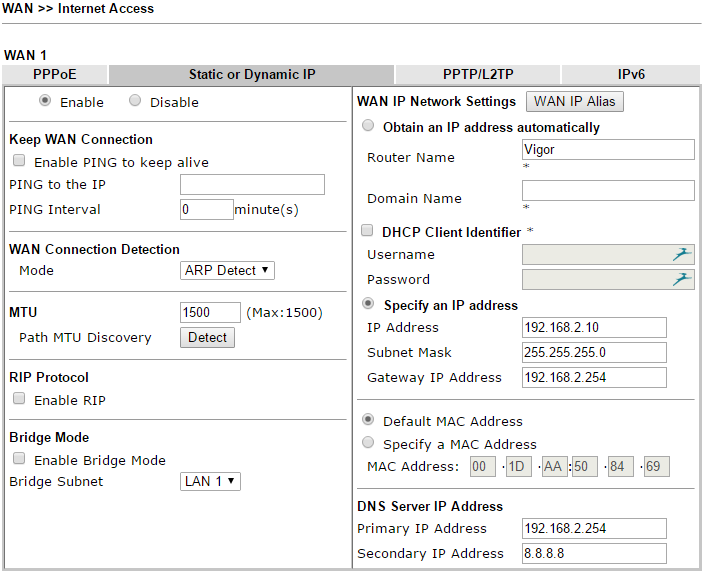706x580 pixels.
Task: Check DHCP Client Identifier checkbox
Action: [367, 231]
